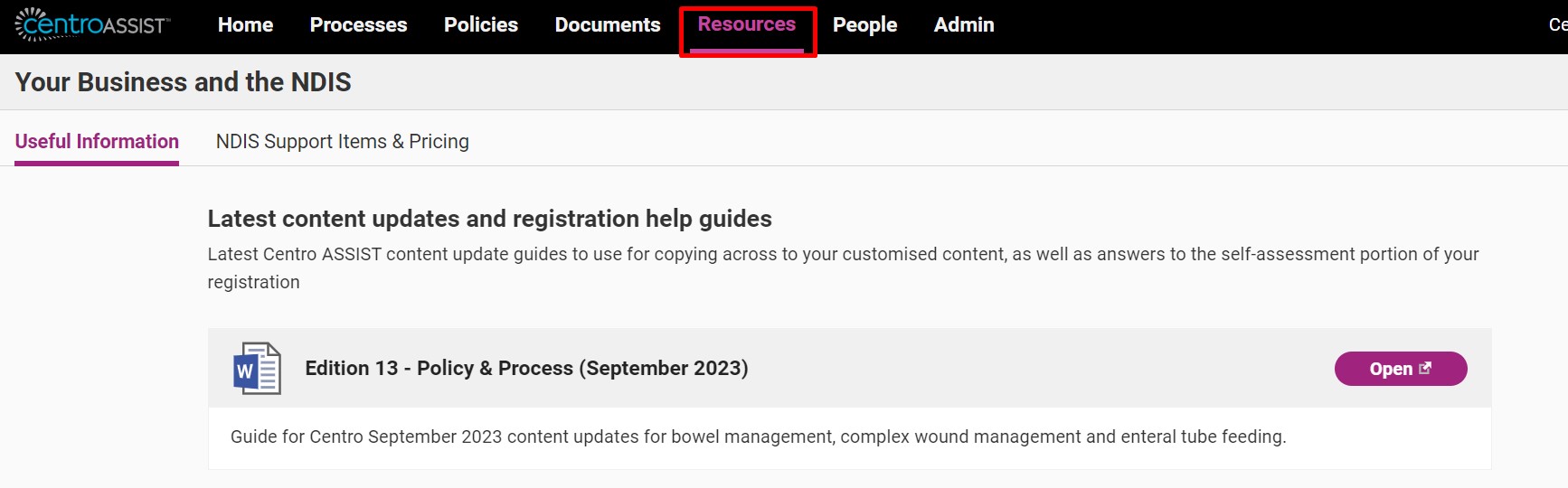
Task: Open the Home menu item
Action: [x=245, y=24]
